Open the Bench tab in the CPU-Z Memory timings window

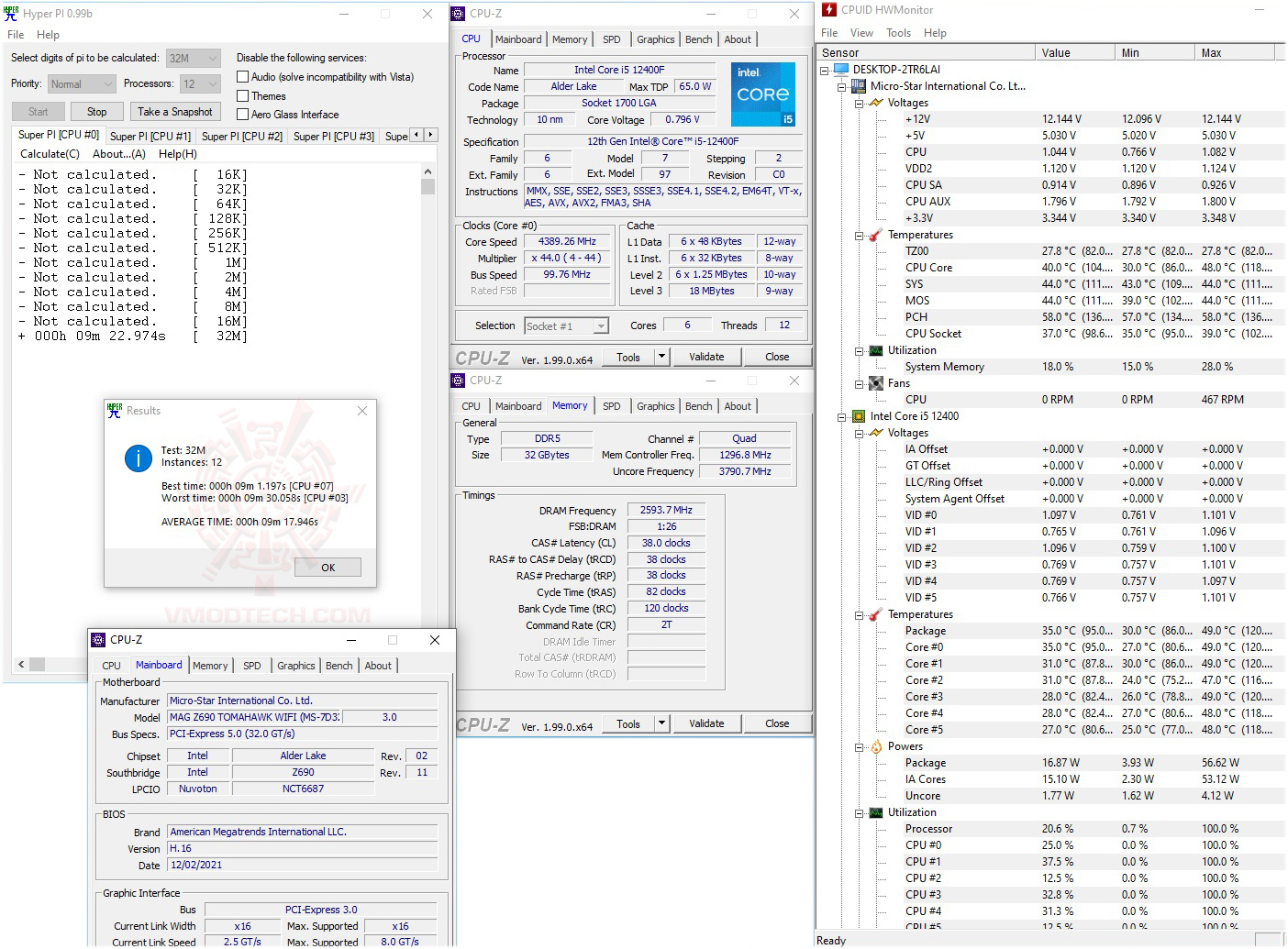click(699, 406)
